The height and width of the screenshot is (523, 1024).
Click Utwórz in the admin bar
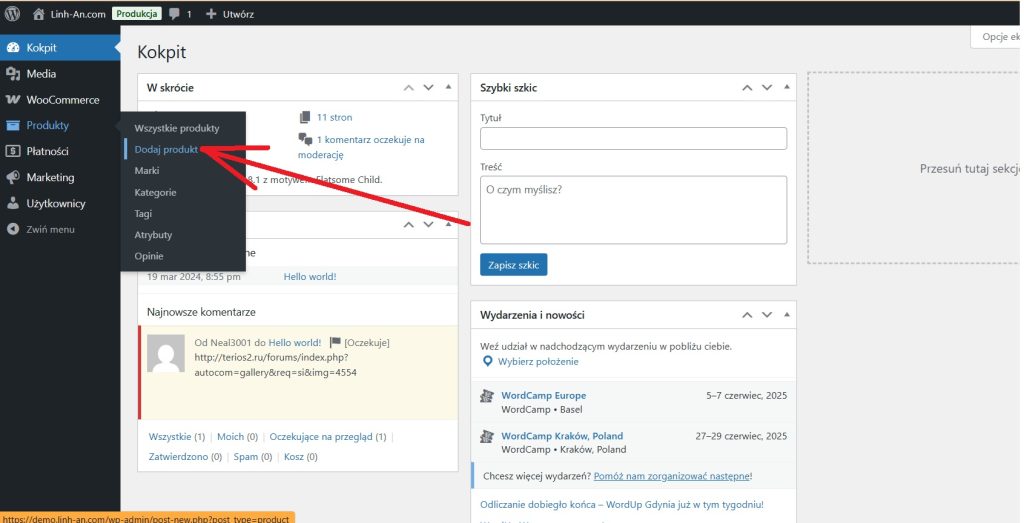click(238, 14)
